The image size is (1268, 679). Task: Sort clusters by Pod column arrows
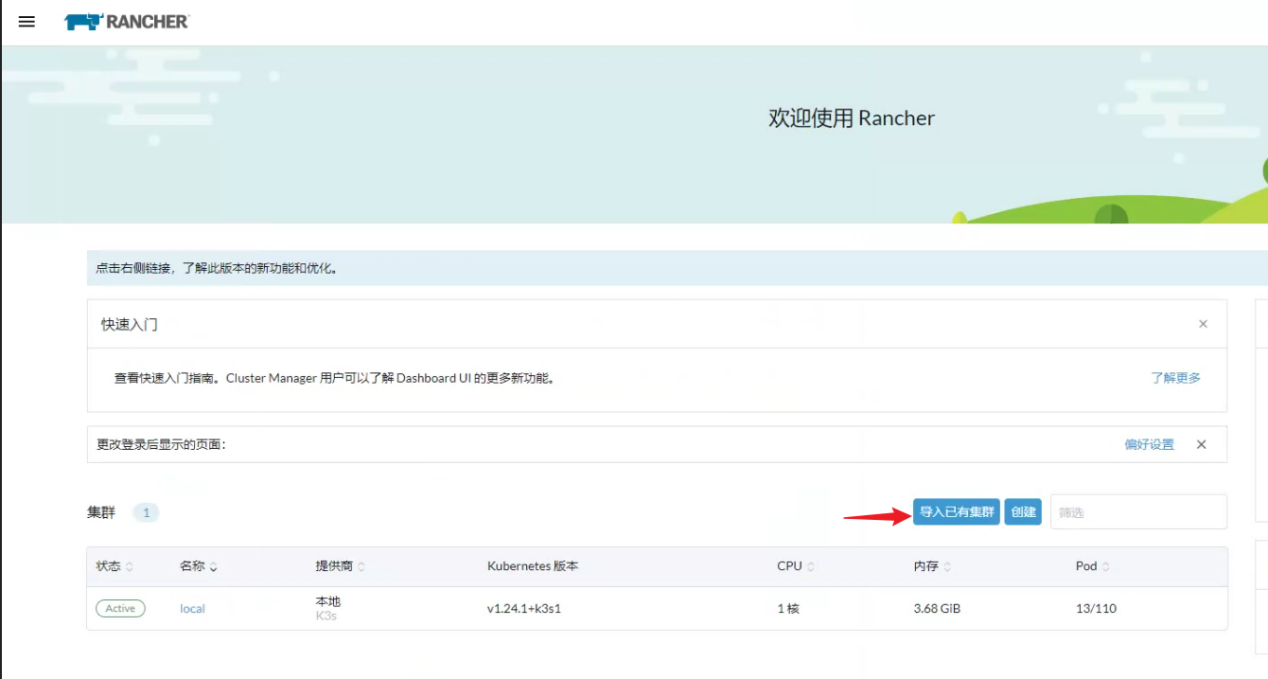pos(1106,567)
